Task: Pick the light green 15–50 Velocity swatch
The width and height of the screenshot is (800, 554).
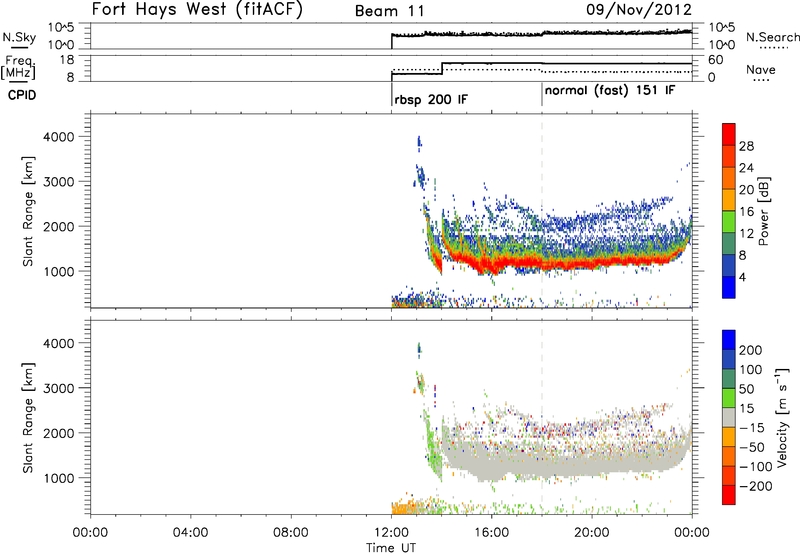Action: coord(729,398)
